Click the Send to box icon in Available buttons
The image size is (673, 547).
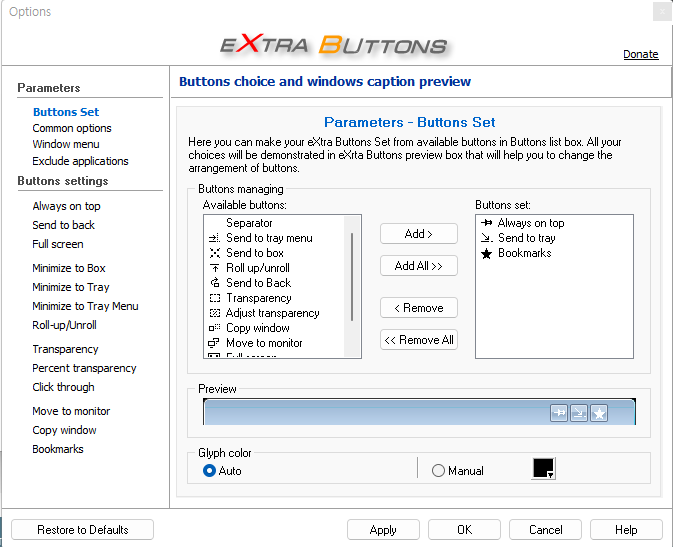pyautogui.click(x=215, y=253)
